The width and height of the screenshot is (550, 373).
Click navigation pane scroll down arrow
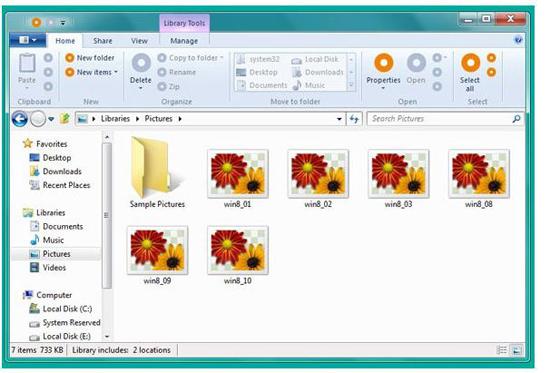107,337
